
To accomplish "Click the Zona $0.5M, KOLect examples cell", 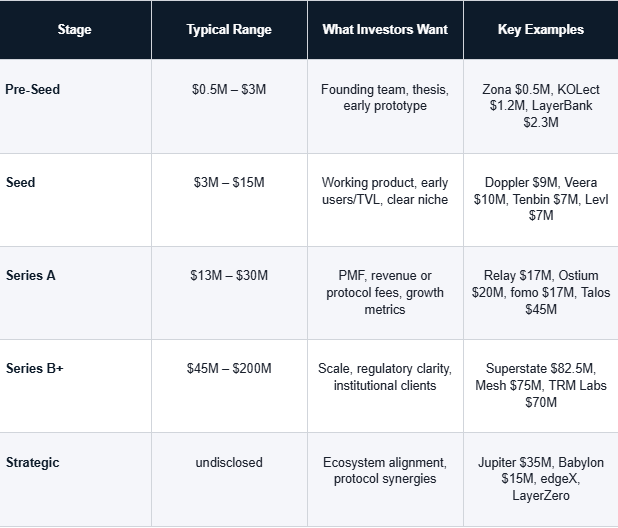I will [x=541, y=106].
